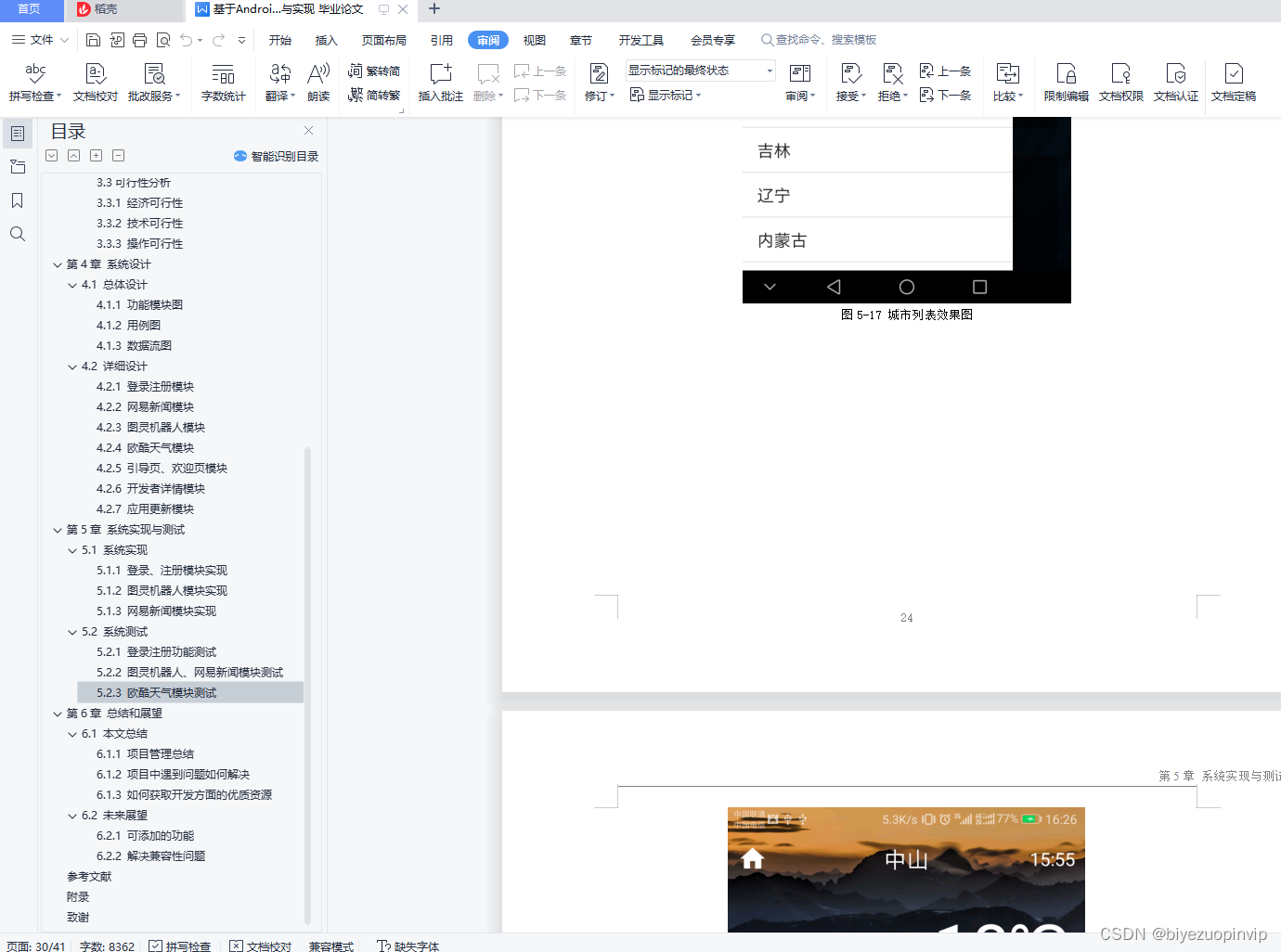Reject the change (拒绝)
This screenshot has width=1281, height=952.
coord(892,82)
